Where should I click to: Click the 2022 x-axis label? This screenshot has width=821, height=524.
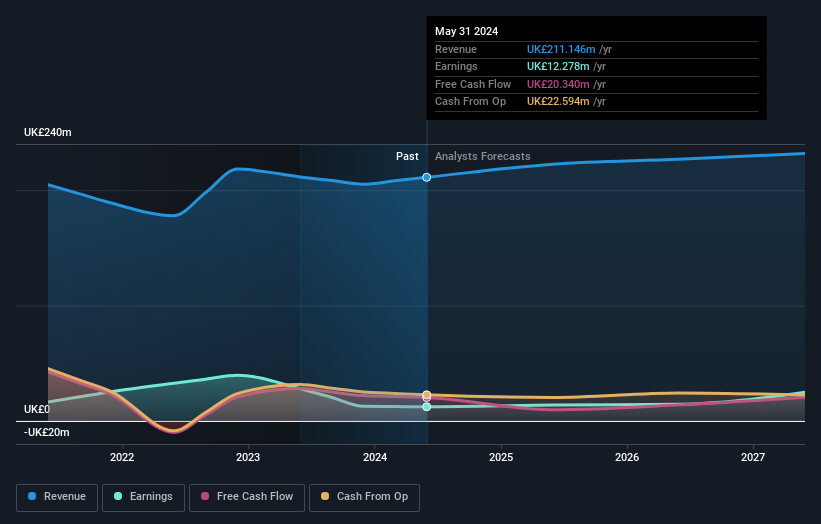click(122, 457)
